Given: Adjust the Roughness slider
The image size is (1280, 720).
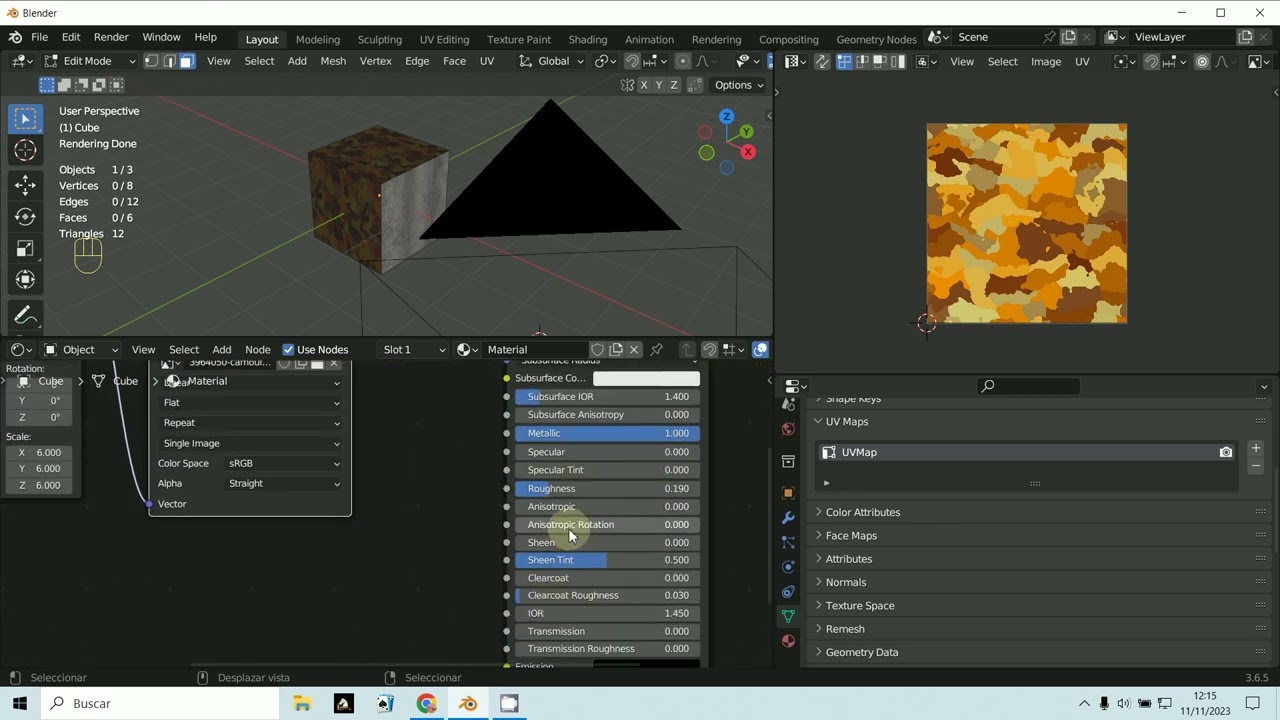Looking at the screenshot, I should (x=607, y=489).
